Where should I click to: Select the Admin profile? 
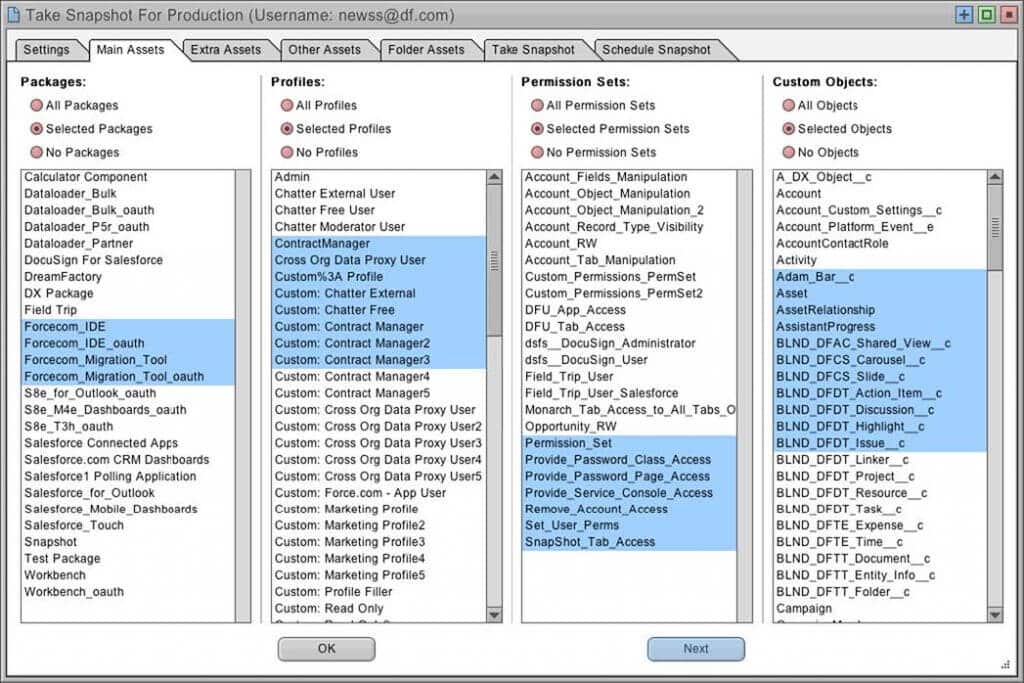point(379,177)
